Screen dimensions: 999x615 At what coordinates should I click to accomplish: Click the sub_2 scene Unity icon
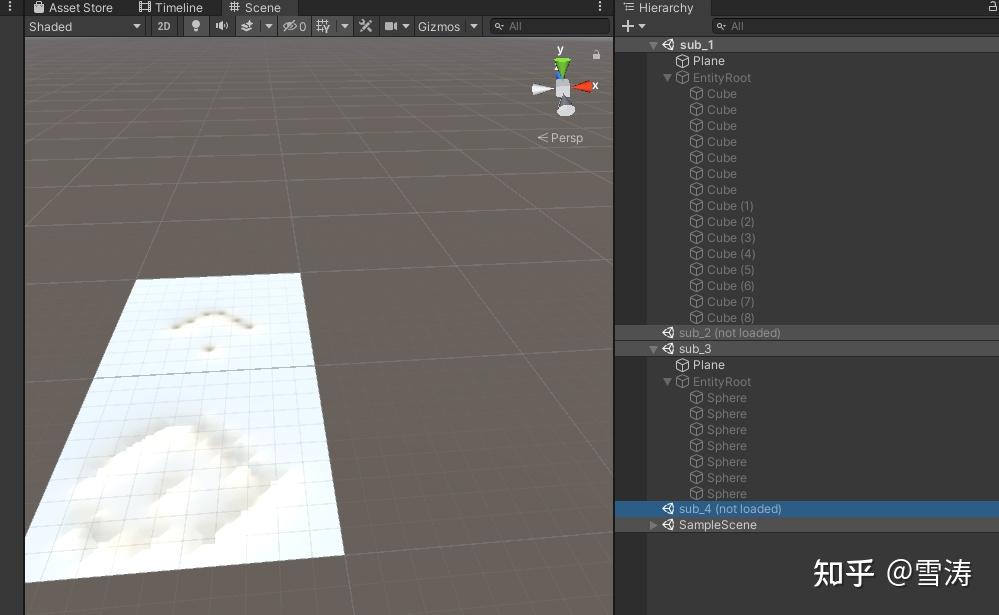[x=668, y=333]
